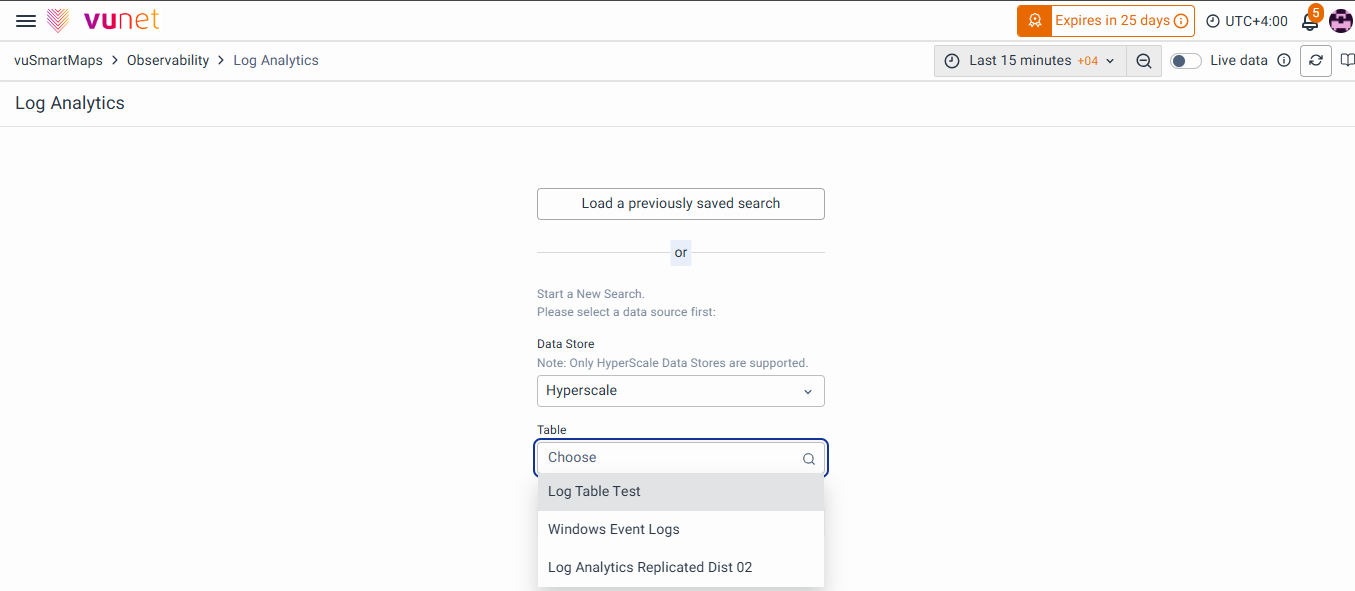
Task: Click the Live data info icon
Action: 1284,61
